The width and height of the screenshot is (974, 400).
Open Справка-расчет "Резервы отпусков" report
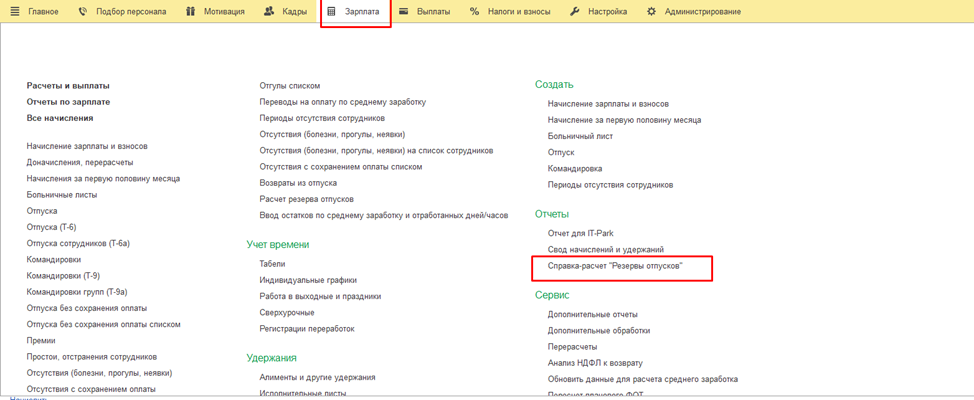(x=614, y=266)
